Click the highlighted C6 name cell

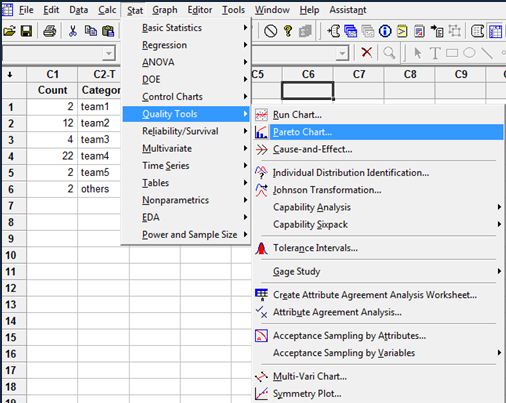(307, 90)
